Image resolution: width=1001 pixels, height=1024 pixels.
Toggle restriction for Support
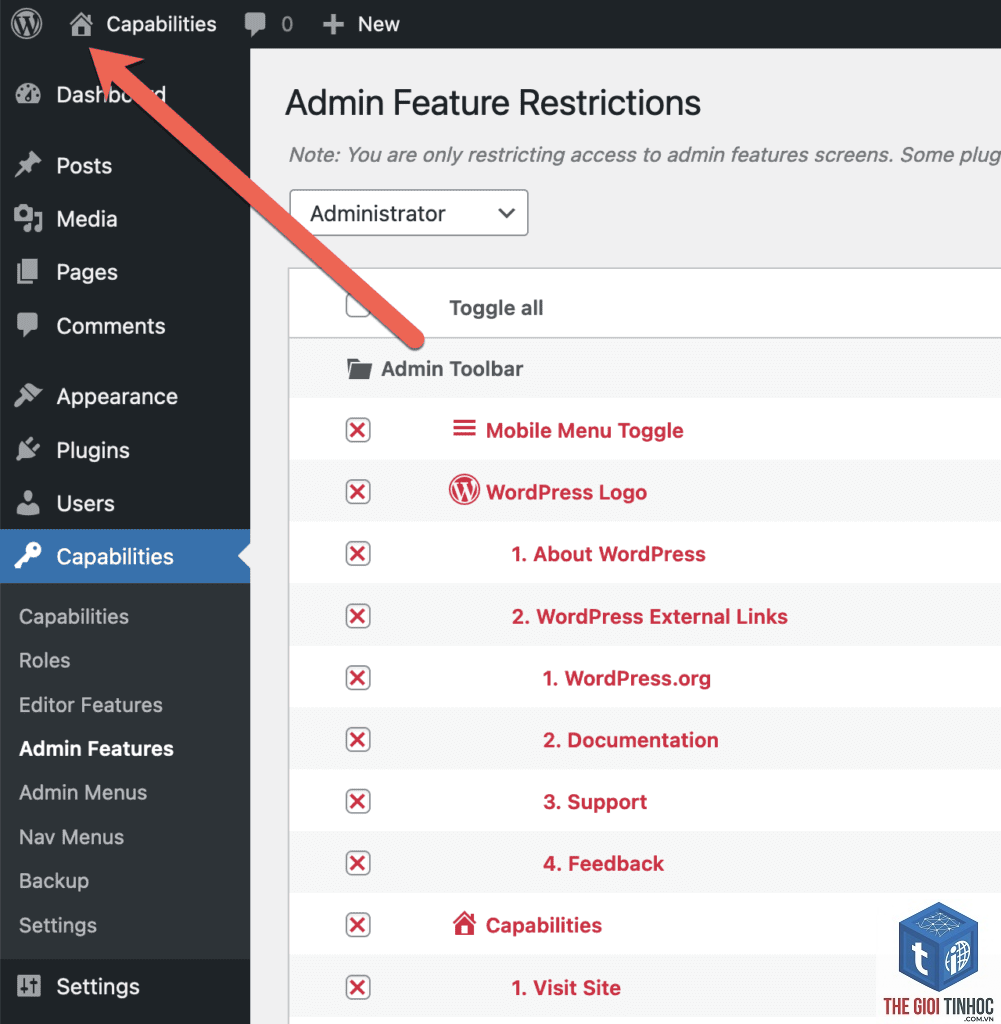click(x=358, y=801)
